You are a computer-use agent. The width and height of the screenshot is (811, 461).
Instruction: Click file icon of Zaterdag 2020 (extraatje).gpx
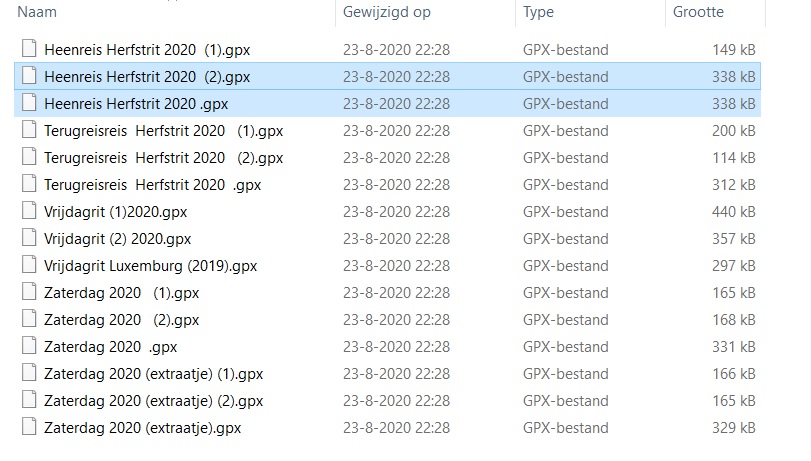(x=29, y=426)
